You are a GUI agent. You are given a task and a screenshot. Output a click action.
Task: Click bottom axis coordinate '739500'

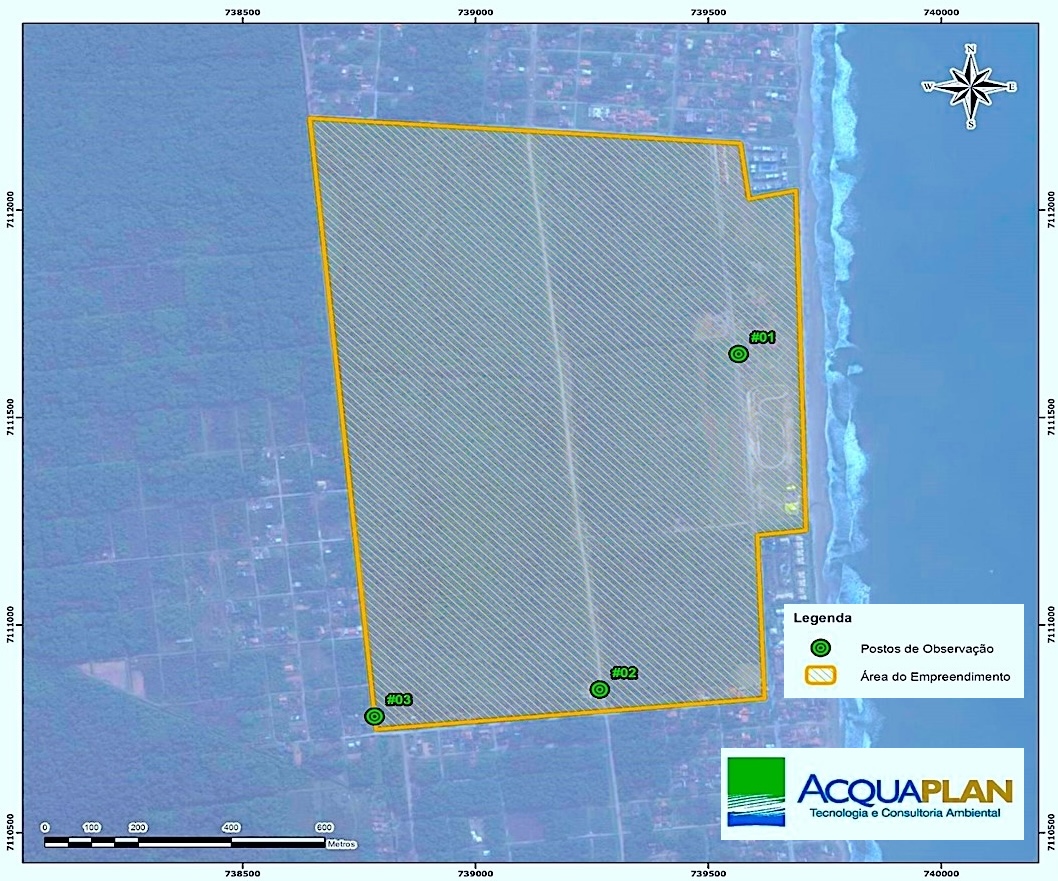(708, 874)
